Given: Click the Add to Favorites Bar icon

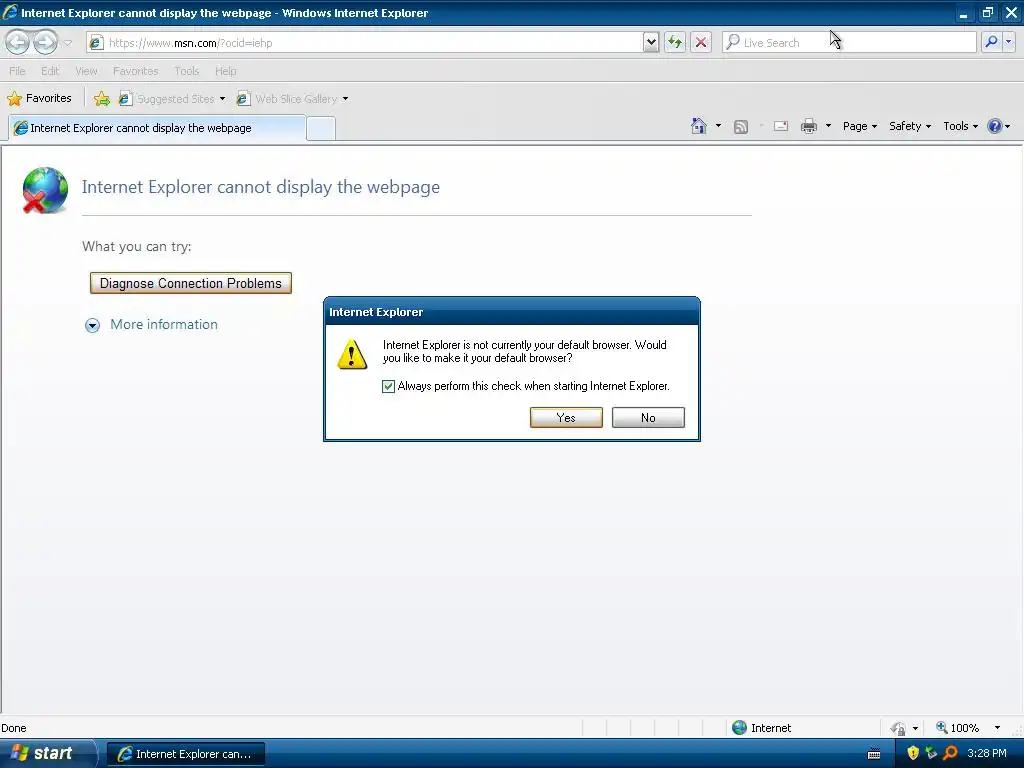Looking at the screenshot, I should click(102, 99).
